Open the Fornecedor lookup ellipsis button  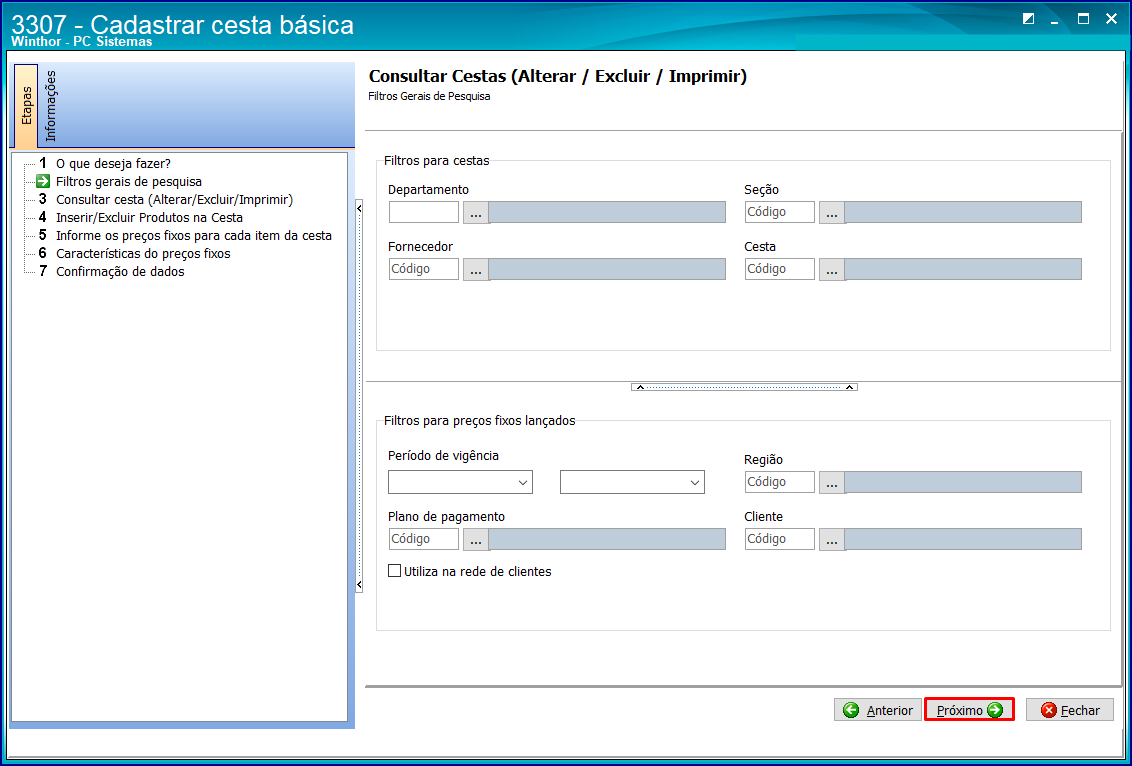tap(476, 269)
